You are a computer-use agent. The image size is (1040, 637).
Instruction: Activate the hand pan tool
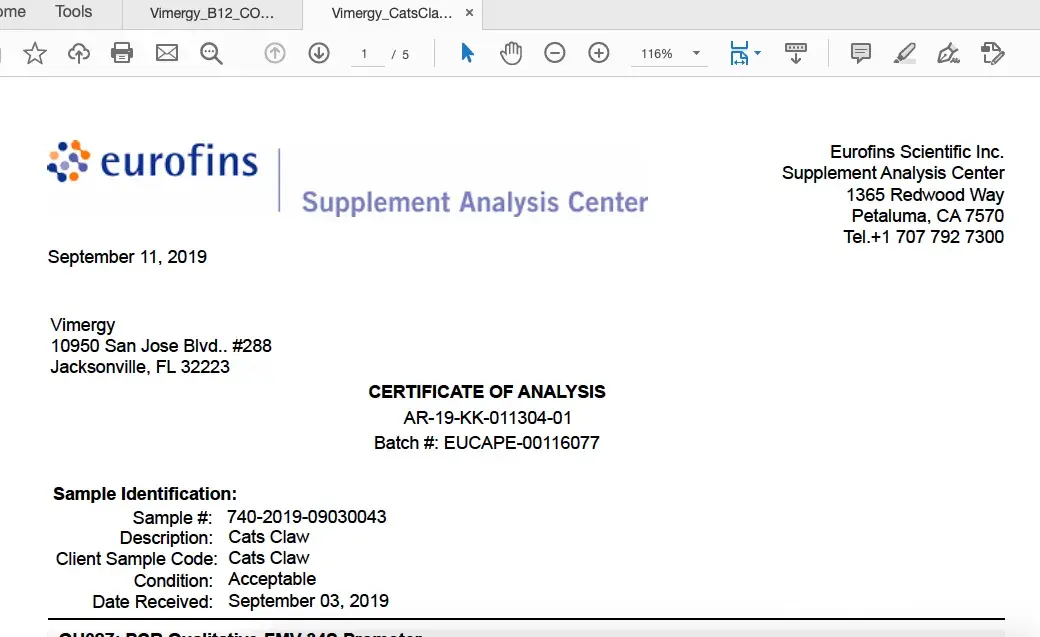(x=511, y=53)
